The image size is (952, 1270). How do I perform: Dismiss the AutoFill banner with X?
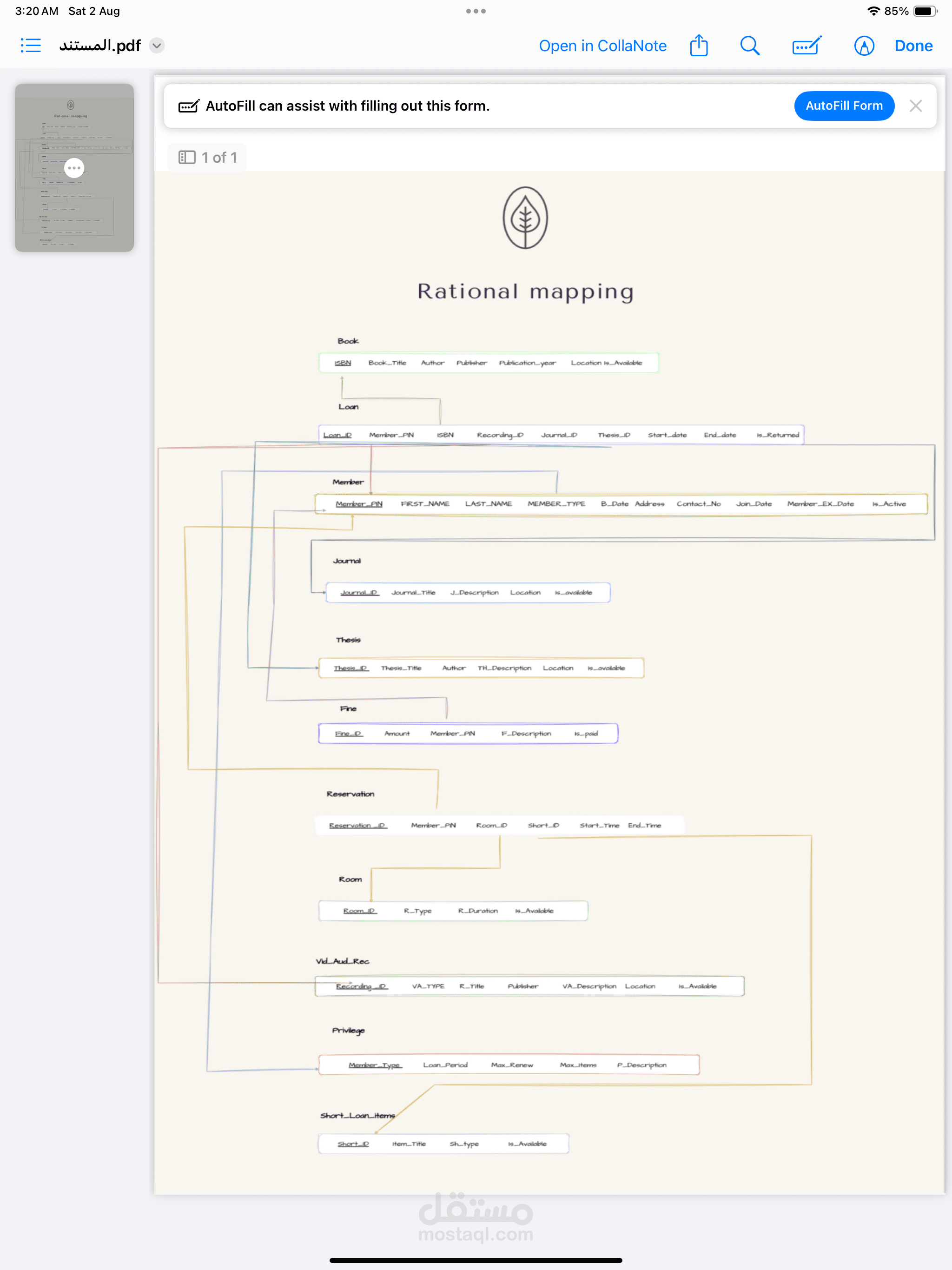916,106
